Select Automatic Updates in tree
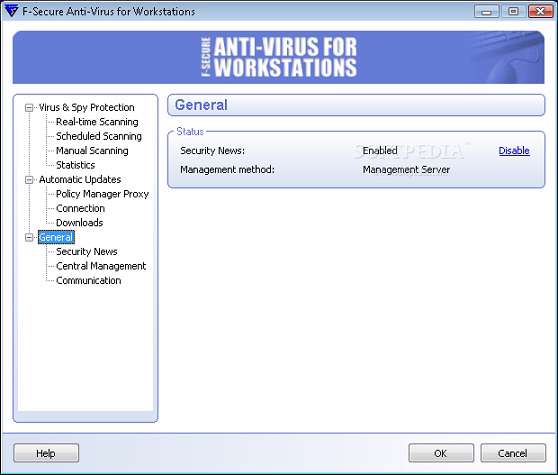 (80, 180)
